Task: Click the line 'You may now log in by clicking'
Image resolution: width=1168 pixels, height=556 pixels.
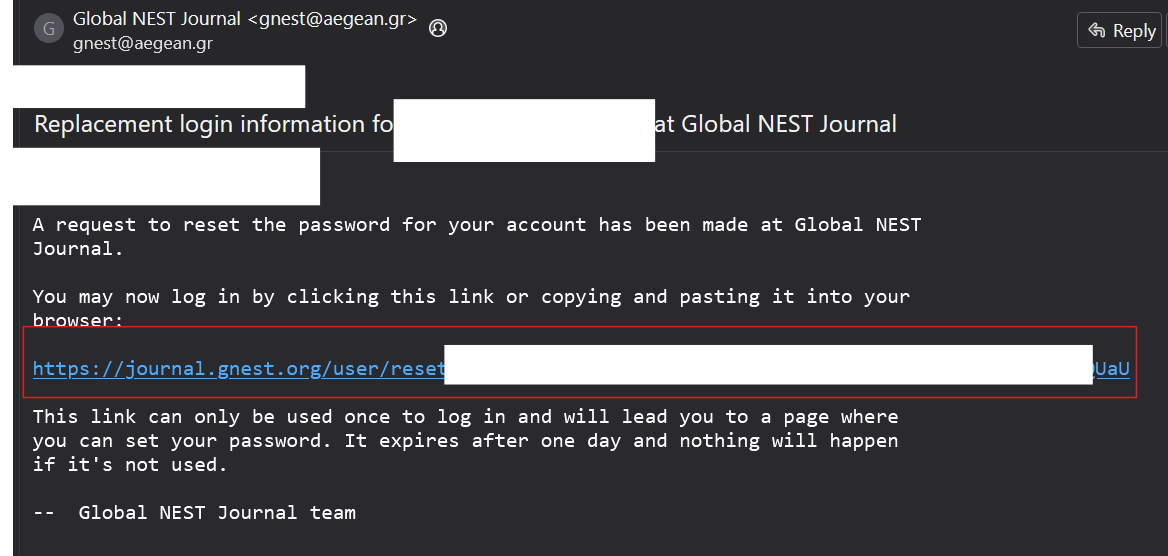Action: [470, 297]
